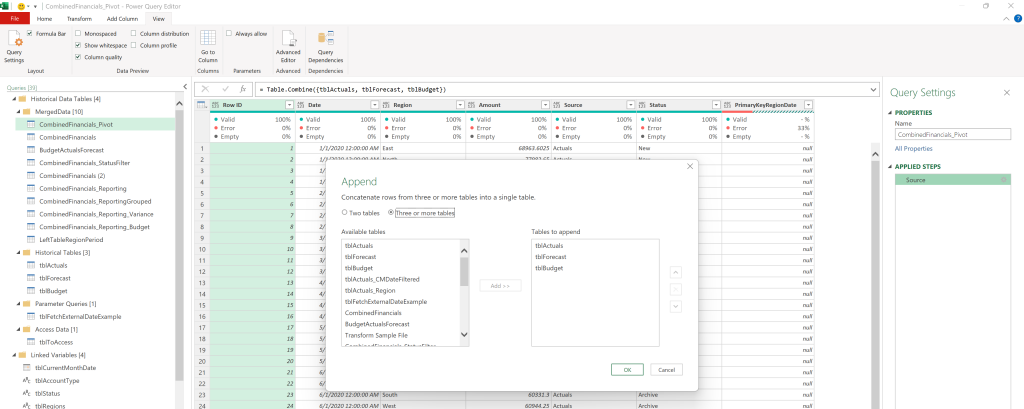Move selected table down in append list
This screenshot has height=409, width=1024.
tap(676, 306)
